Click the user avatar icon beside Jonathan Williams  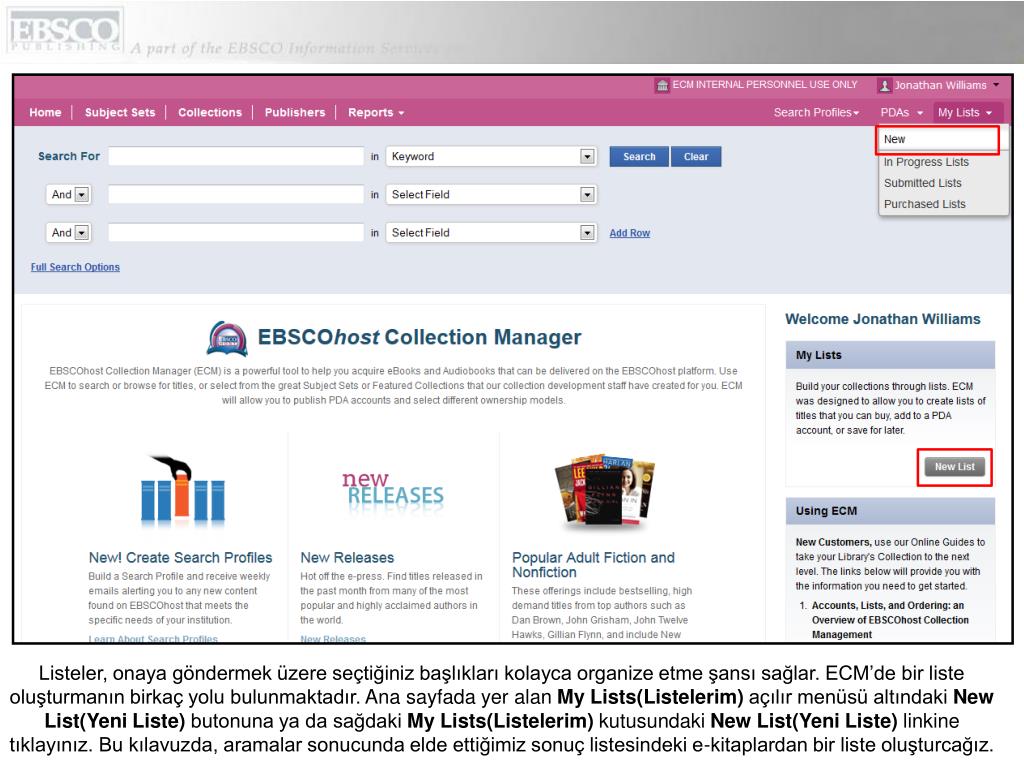(x=884, y=86)
